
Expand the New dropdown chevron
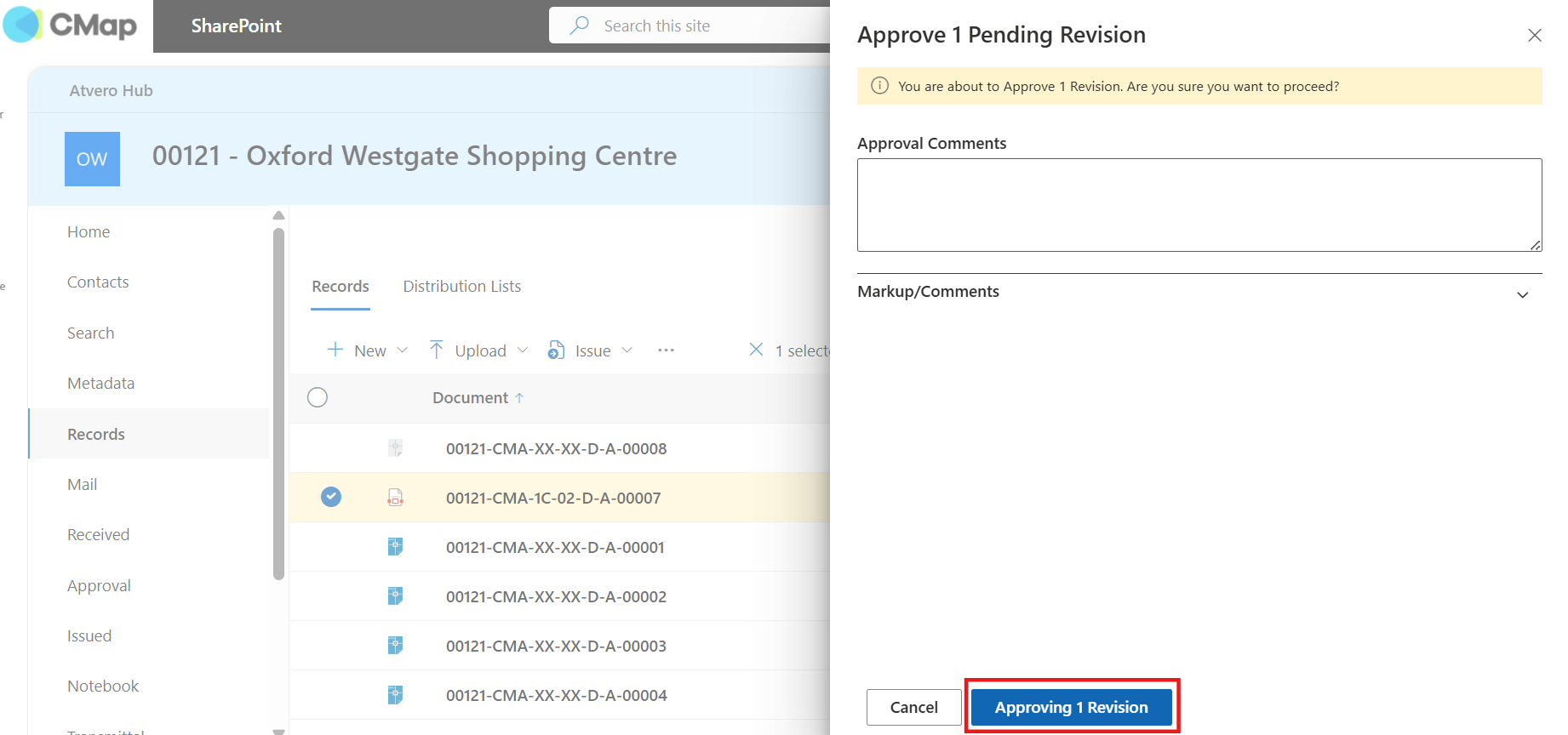[403, 350]
